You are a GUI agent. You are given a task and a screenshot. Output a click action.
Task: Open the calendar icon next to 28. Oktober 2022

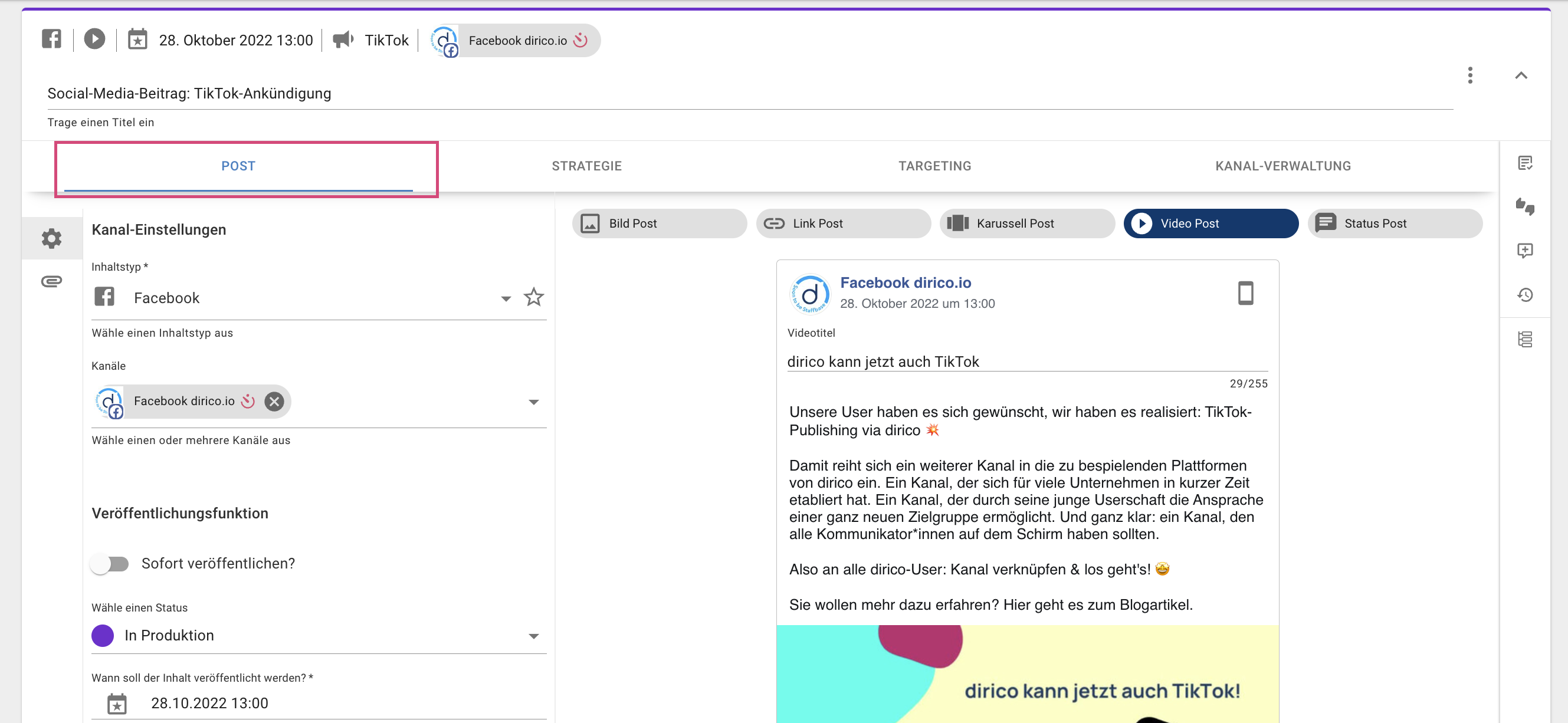tap(137, 40)
